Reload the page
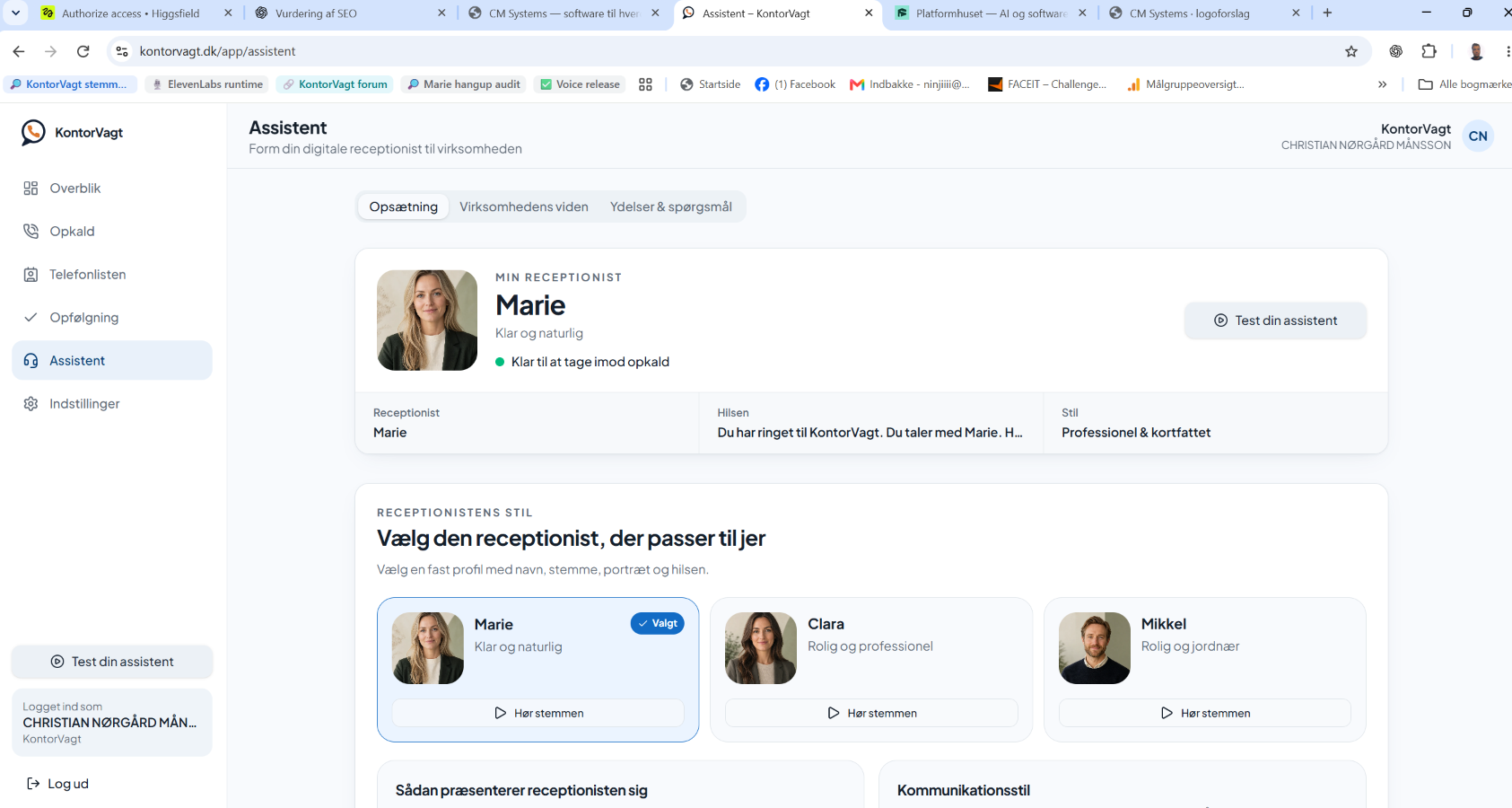1512x808 pixels. (x=83, y=51)
